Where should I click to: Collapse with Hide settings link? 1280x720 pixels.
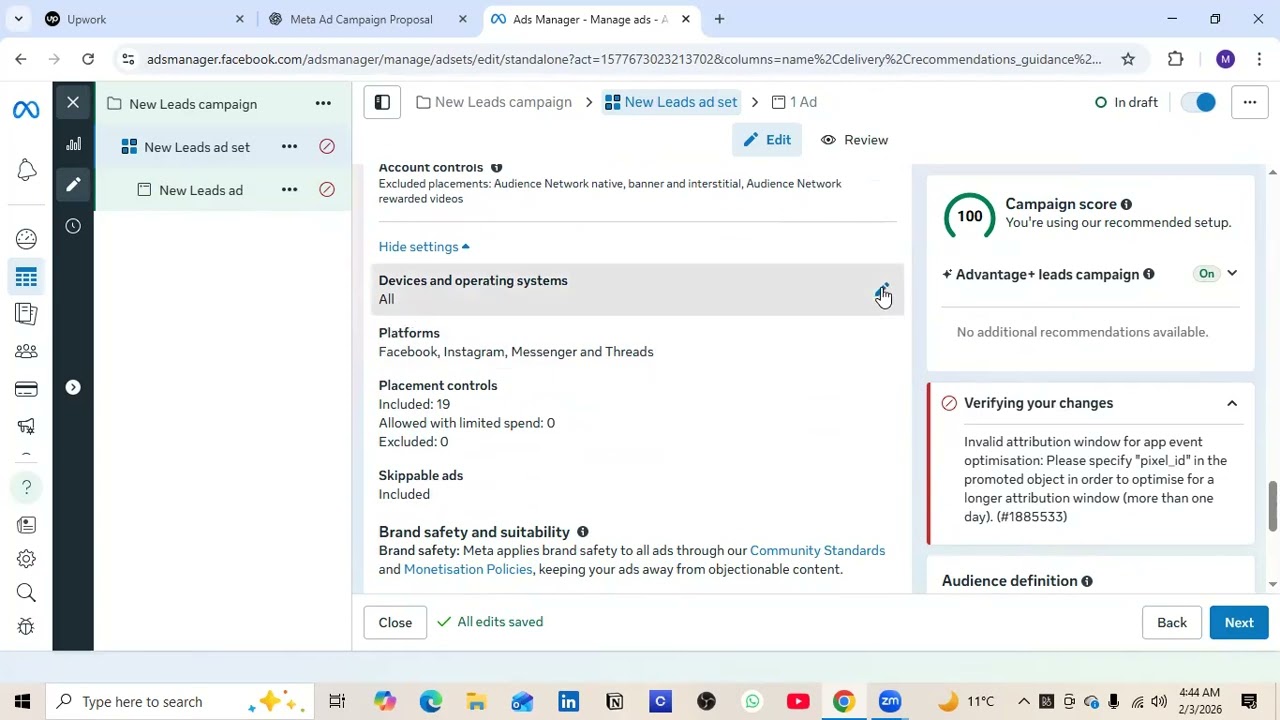[424, 247]
